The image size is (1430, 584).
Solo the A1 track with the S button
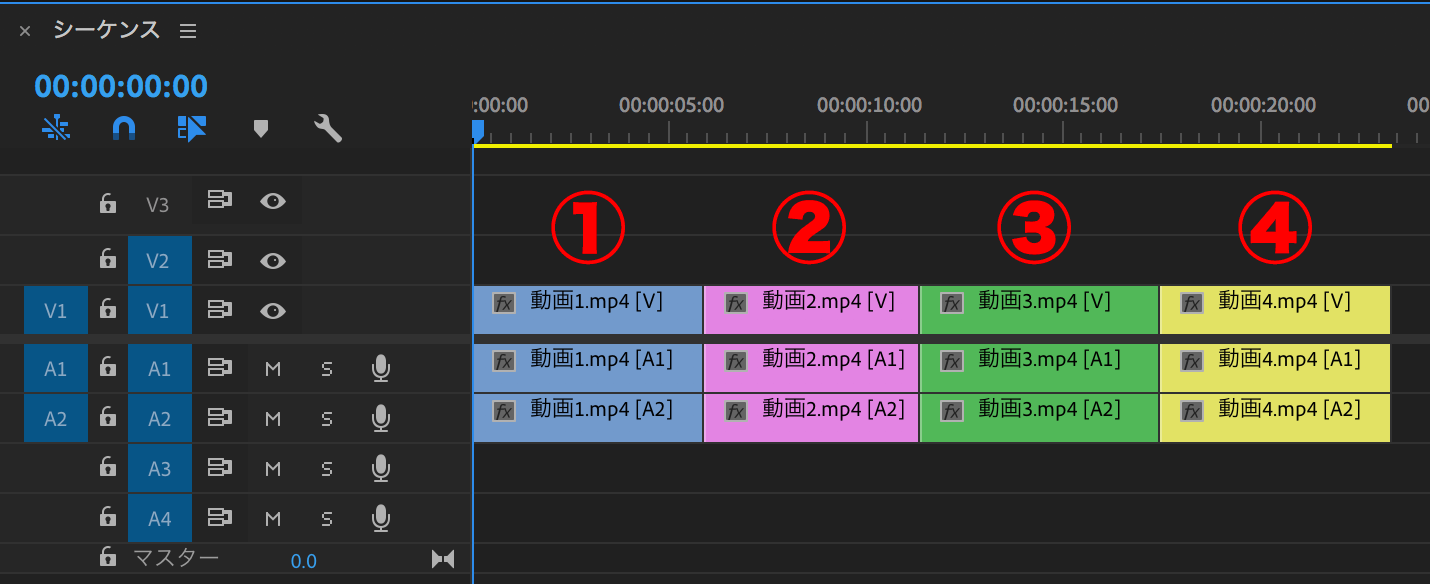(327, 367)
